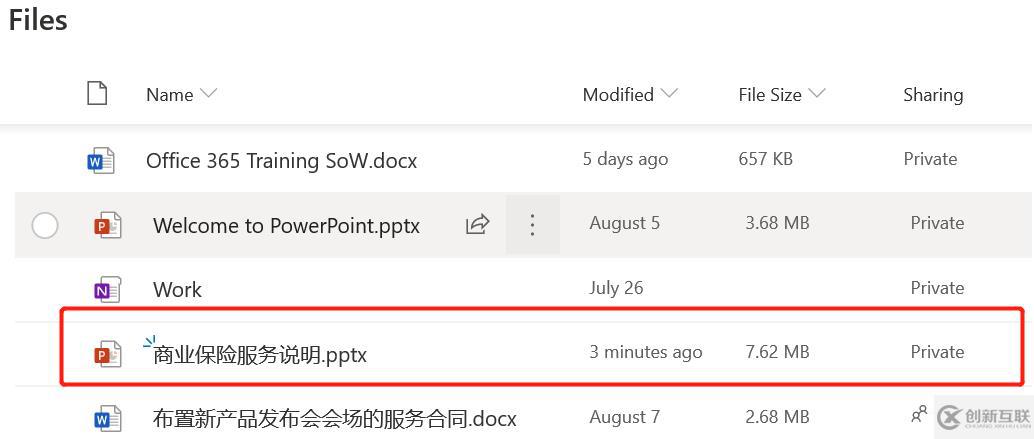Select the Welcome to PowerPoint.pptx row circle
1034x439 pixels.
click(x=45, y=225)
